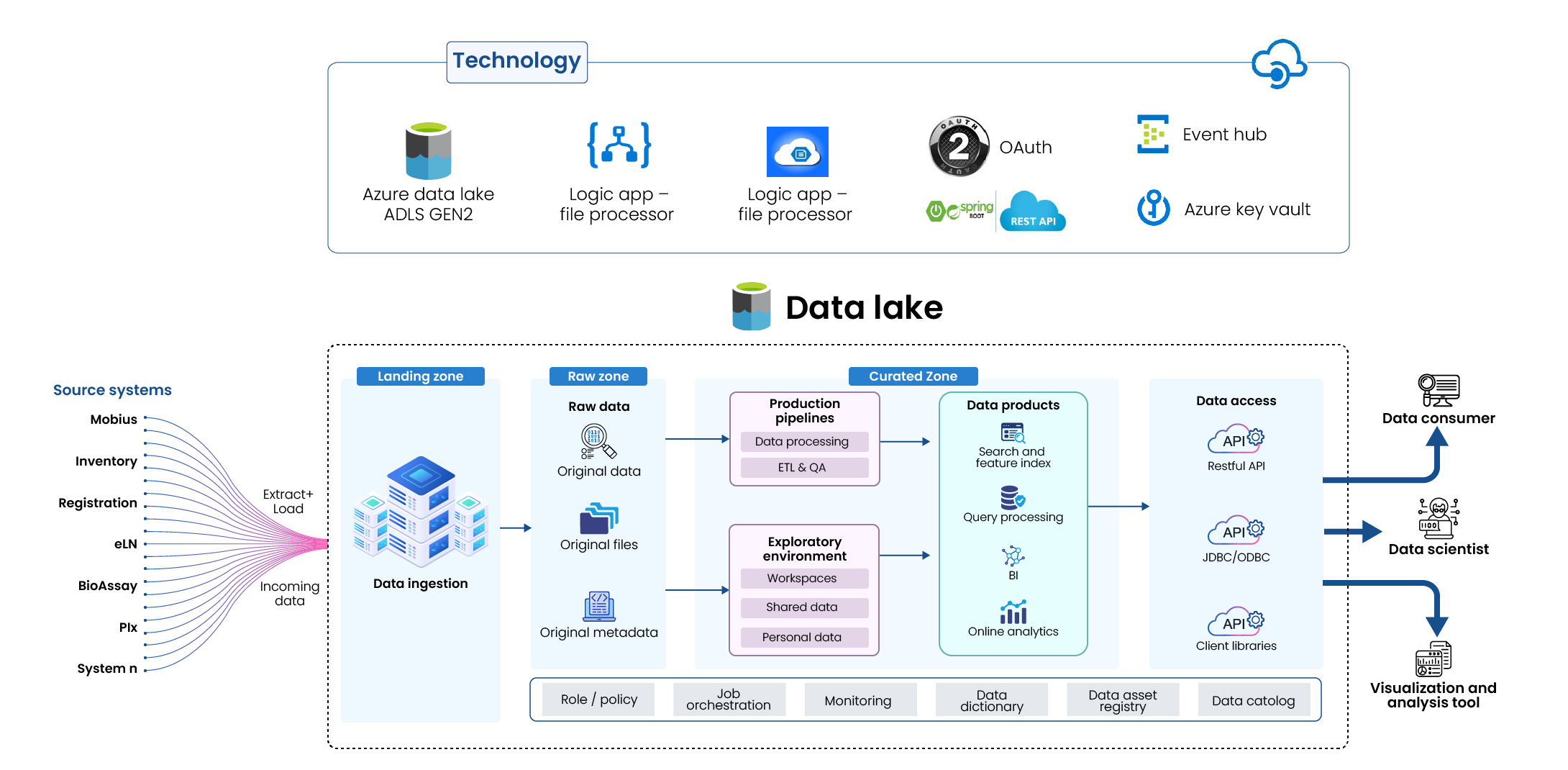
Task: Click the blue square cloud Logic app icon
Action: coord(797,152)
